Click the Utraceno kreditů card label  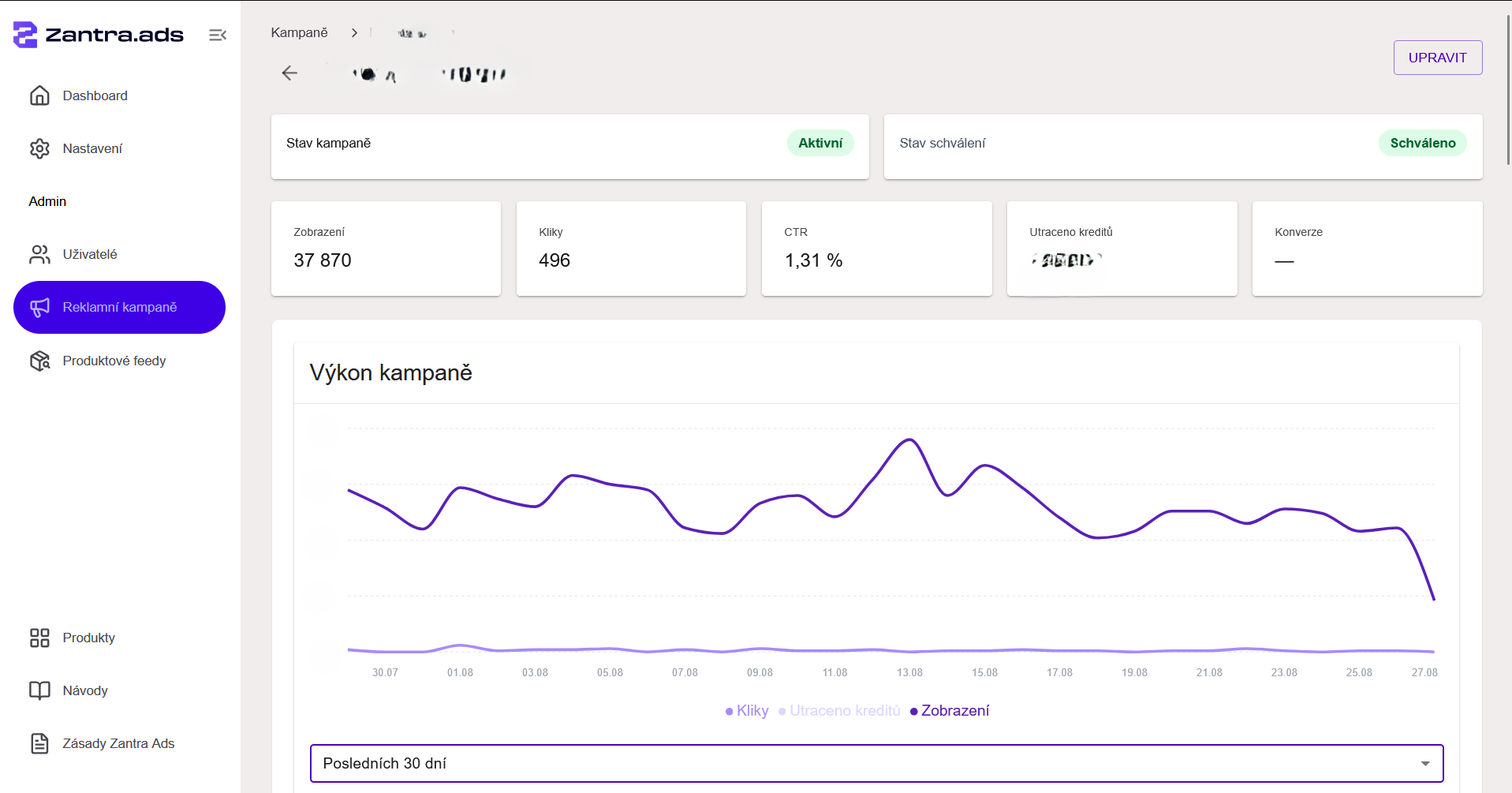1070,232
